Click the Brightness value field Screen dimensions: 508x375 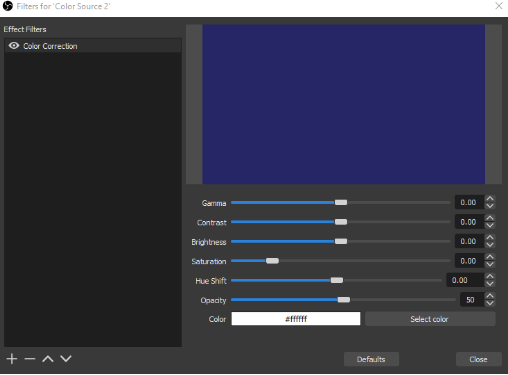470,241
